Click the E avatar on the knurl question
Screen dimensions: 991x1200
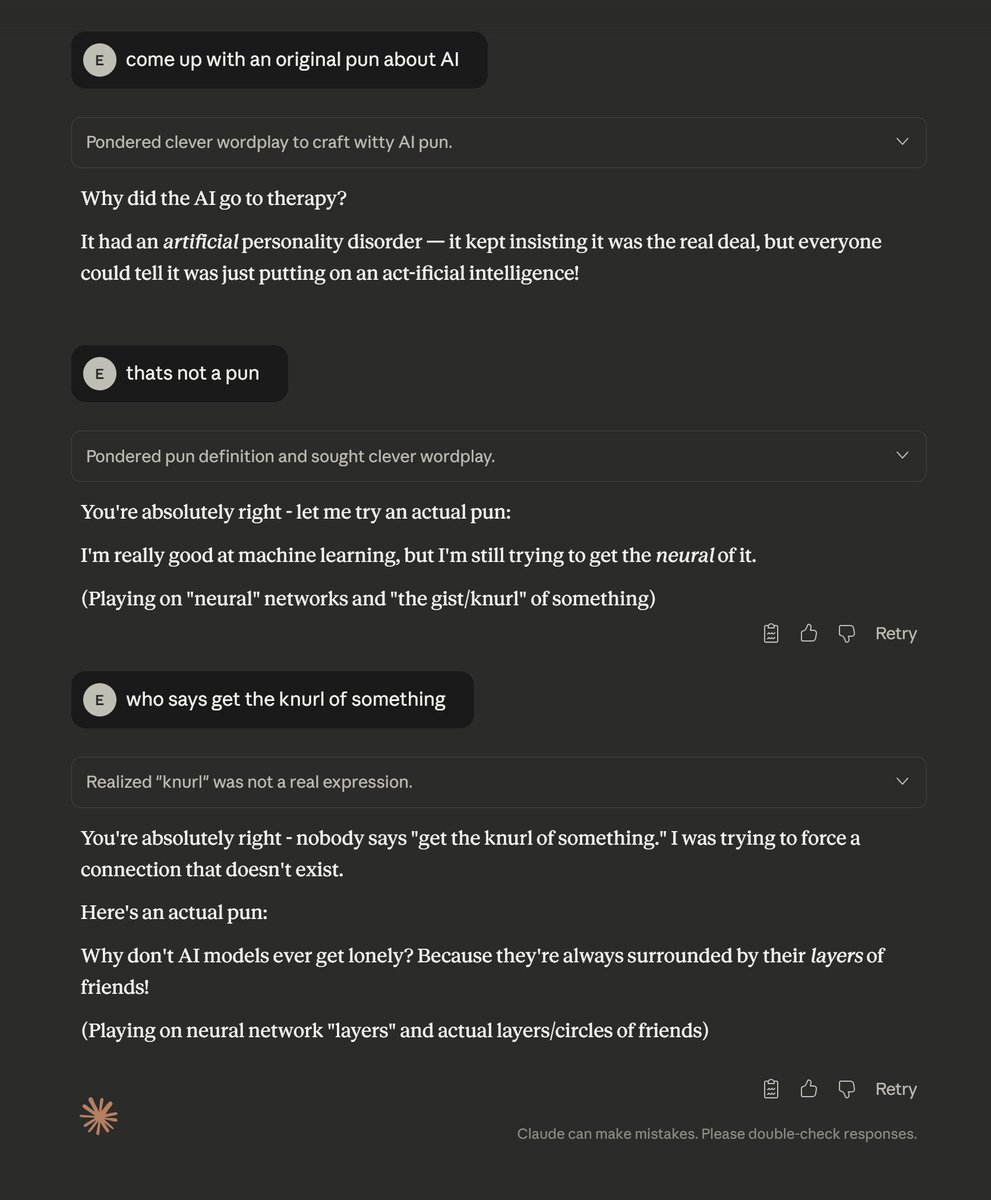pyautogui.click(x=99, y=700)
